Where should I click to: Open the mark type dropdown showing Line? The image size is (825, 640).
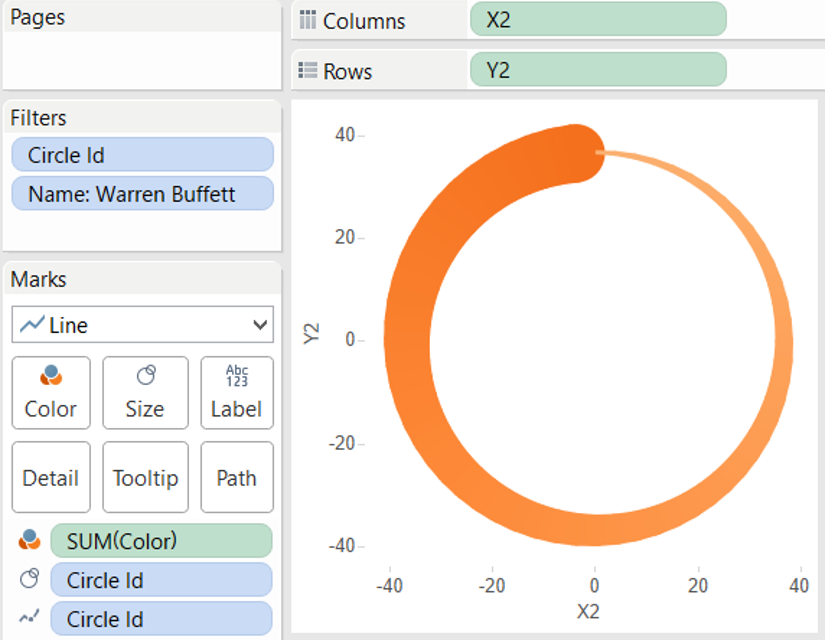pos(142,324)
